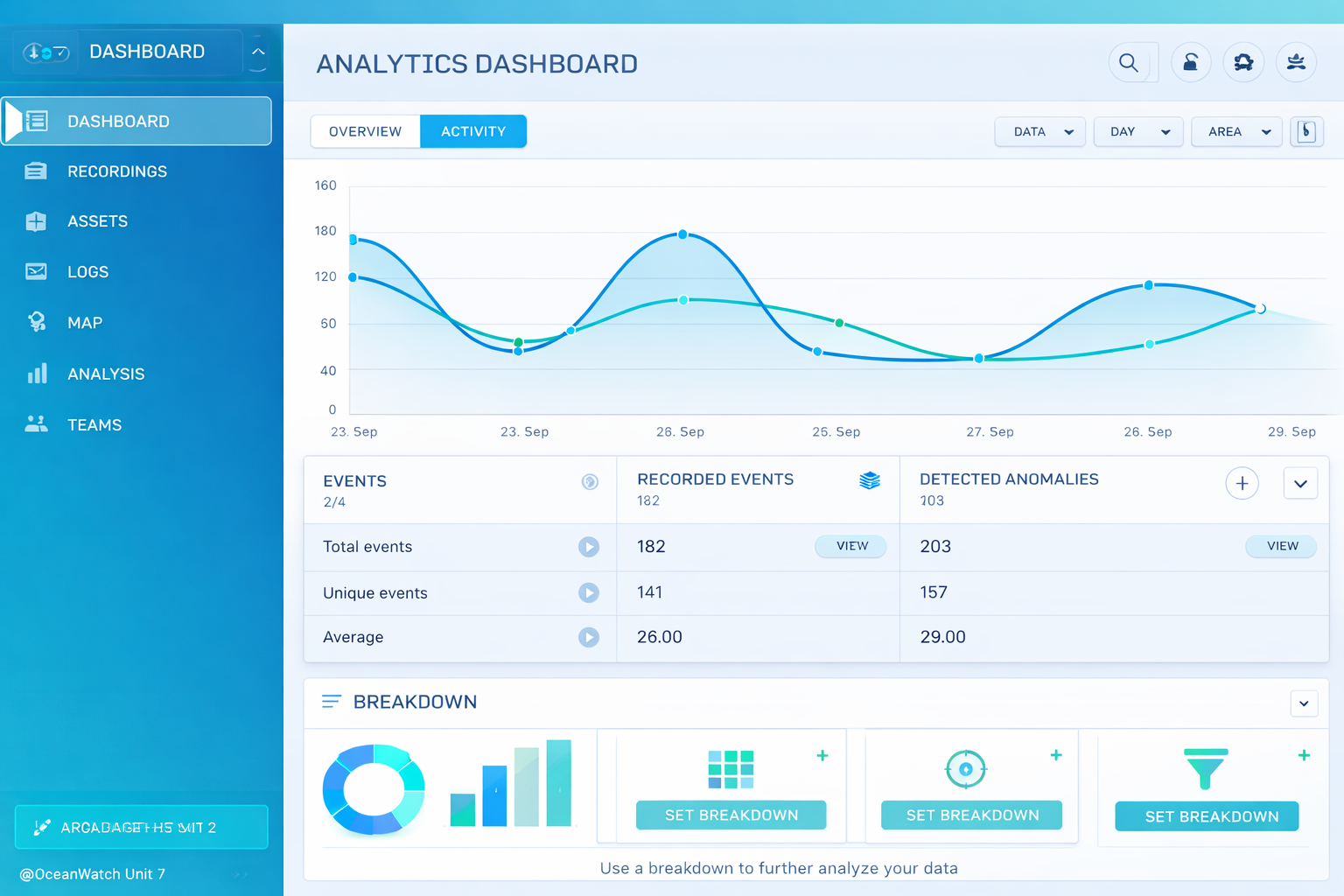
Task: Open the Recordings section in the sidebar
Action: tap(117, 171)
